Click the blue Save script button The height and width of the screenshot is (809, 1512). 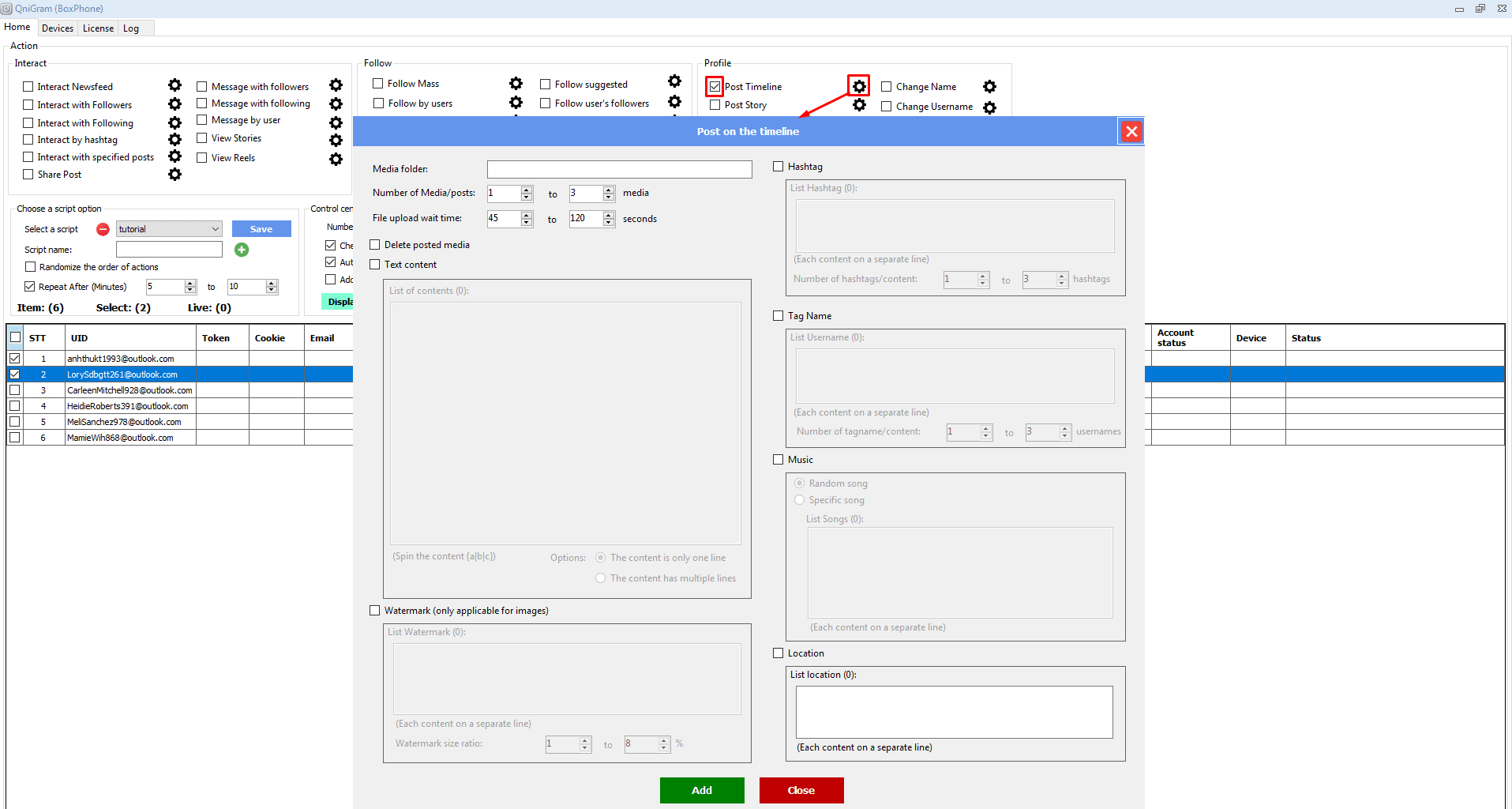coord(261,229)
